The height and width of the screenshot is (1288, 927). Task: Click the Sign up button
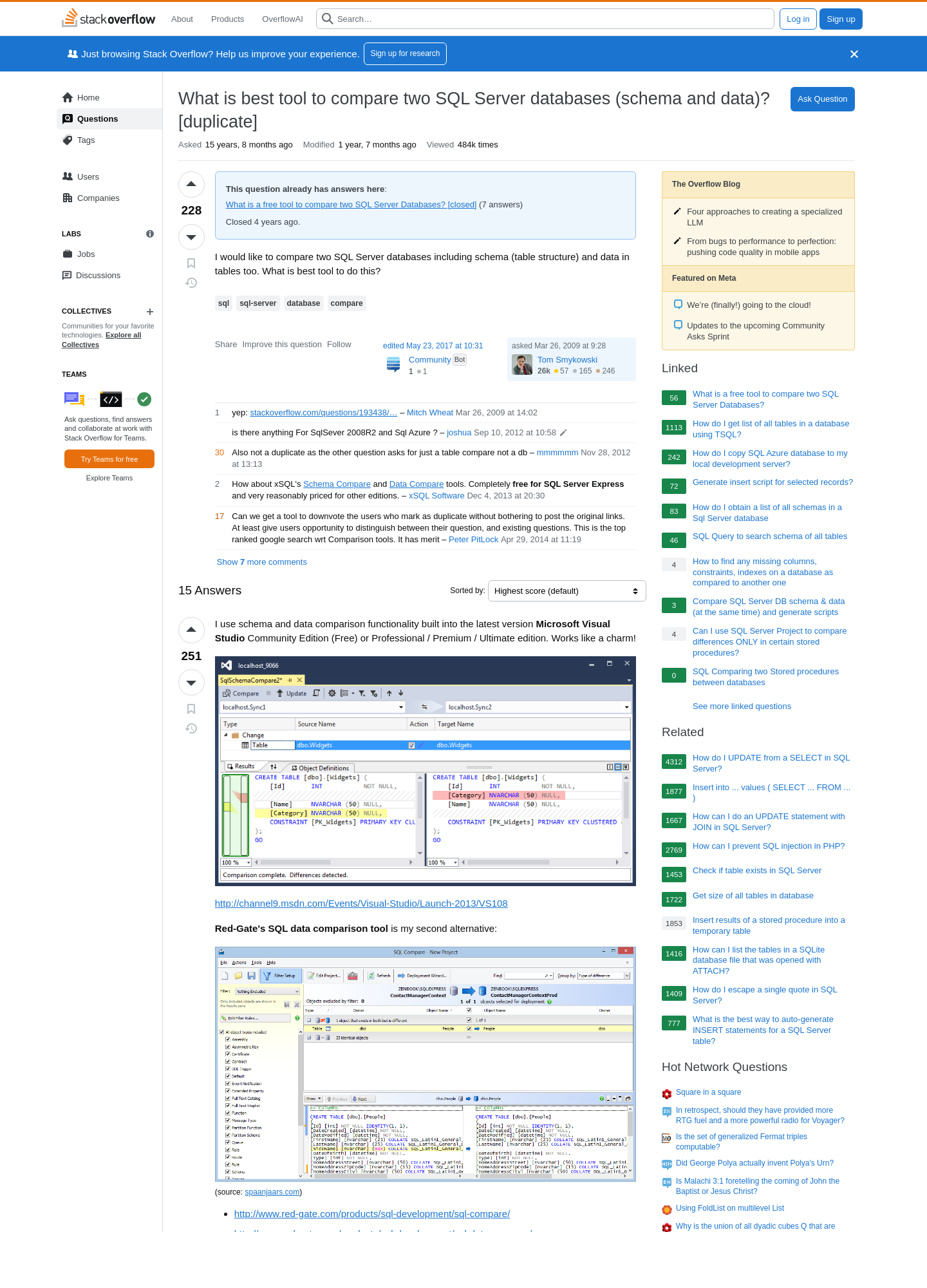pyautogui.click(x=841, y=19)
